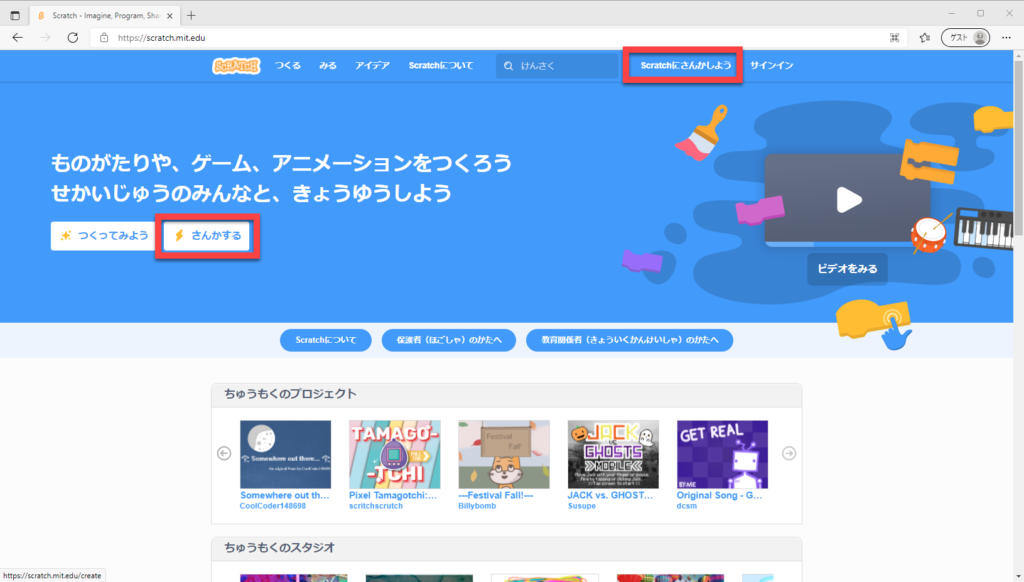Reload the page with the refresh icon

[73, 37]
